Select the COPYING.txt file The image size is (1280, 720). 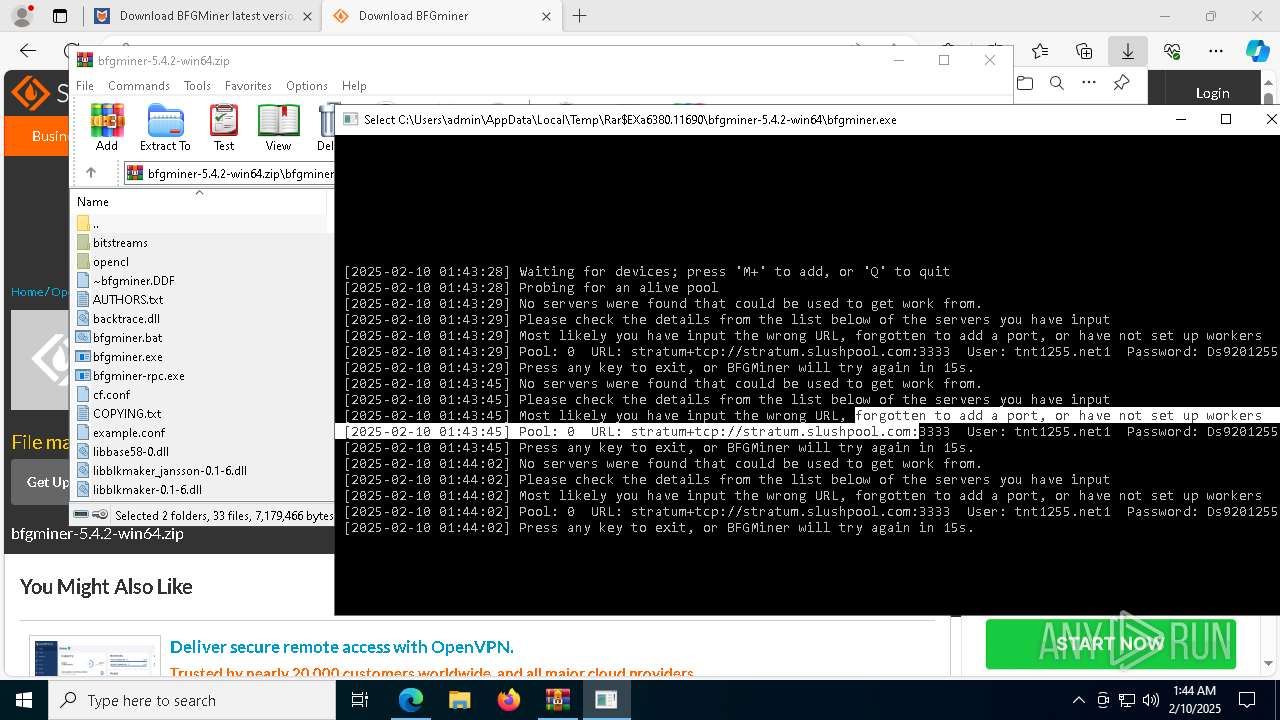[x=126, y=414]
